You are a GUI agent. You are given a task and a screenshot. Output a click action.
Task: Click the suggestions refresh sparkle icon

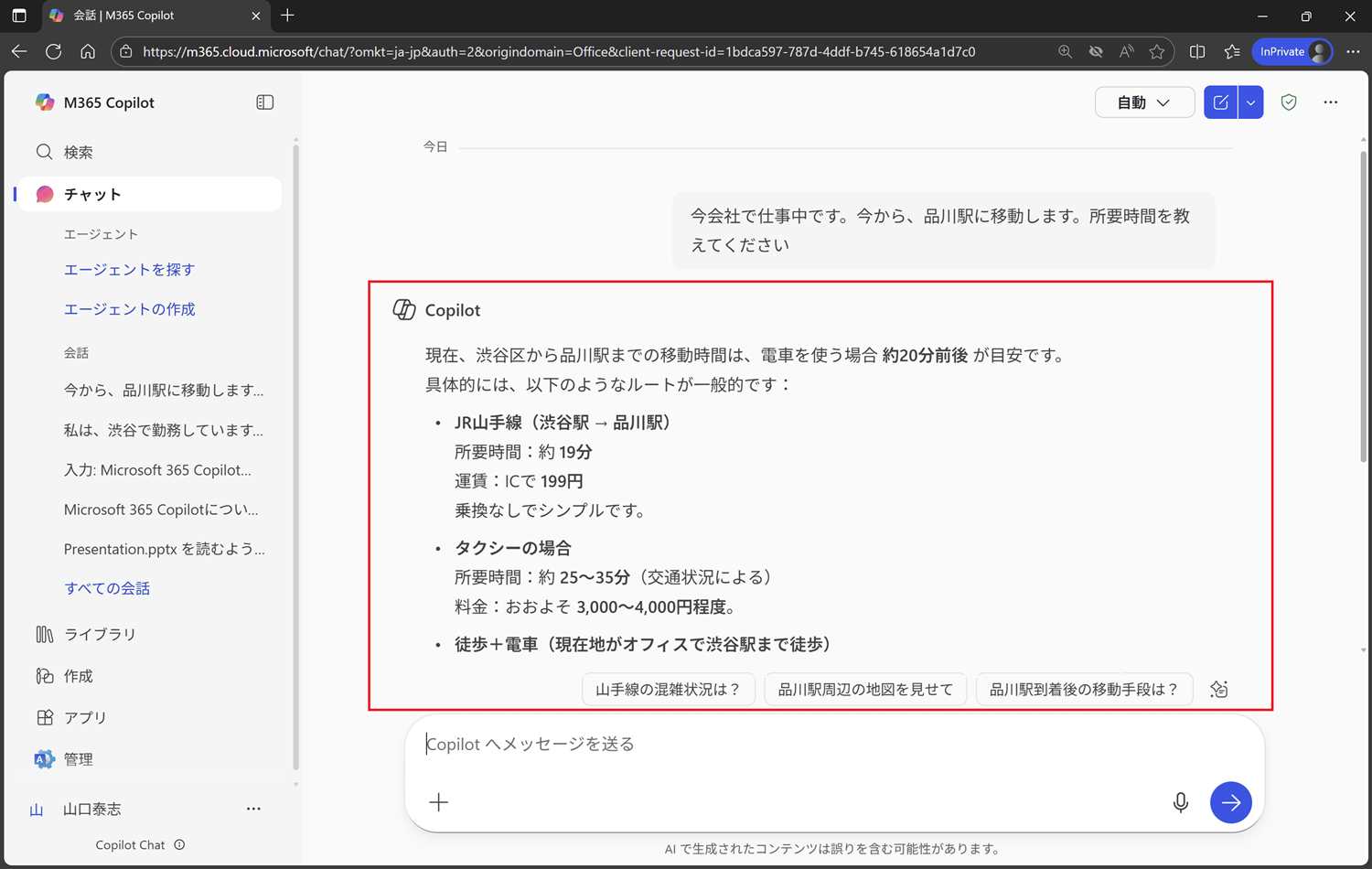pos(1219,689)
